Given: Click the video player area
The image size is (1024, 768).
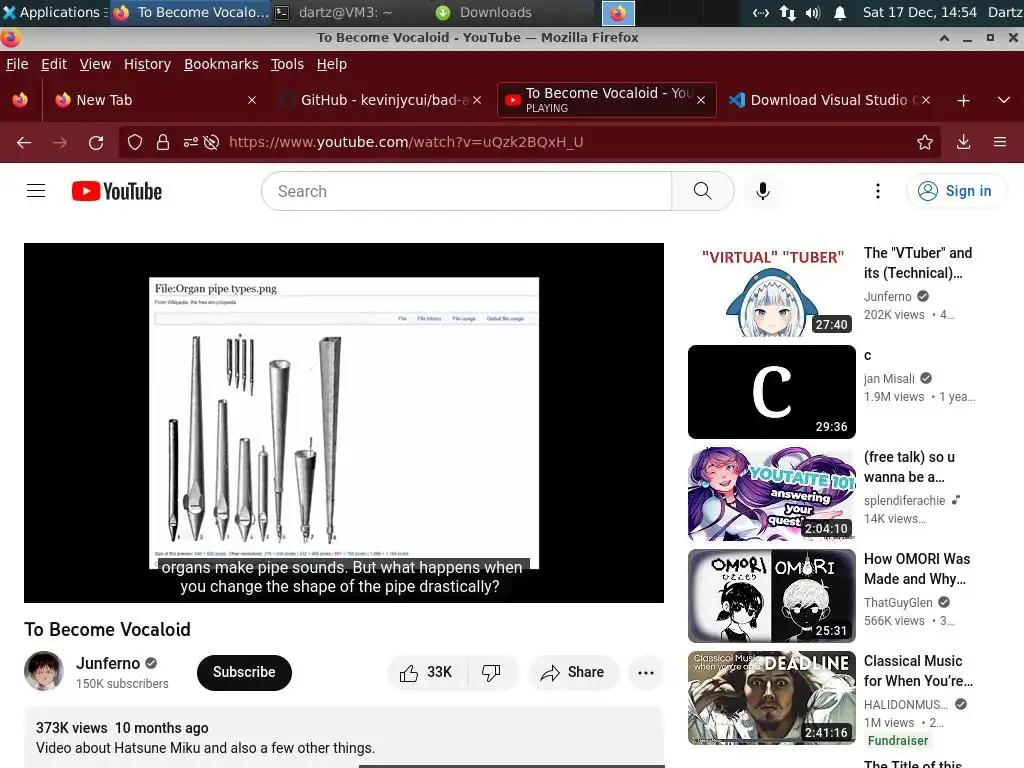Looking at the screenshot, I should click(x=344, y=423).
